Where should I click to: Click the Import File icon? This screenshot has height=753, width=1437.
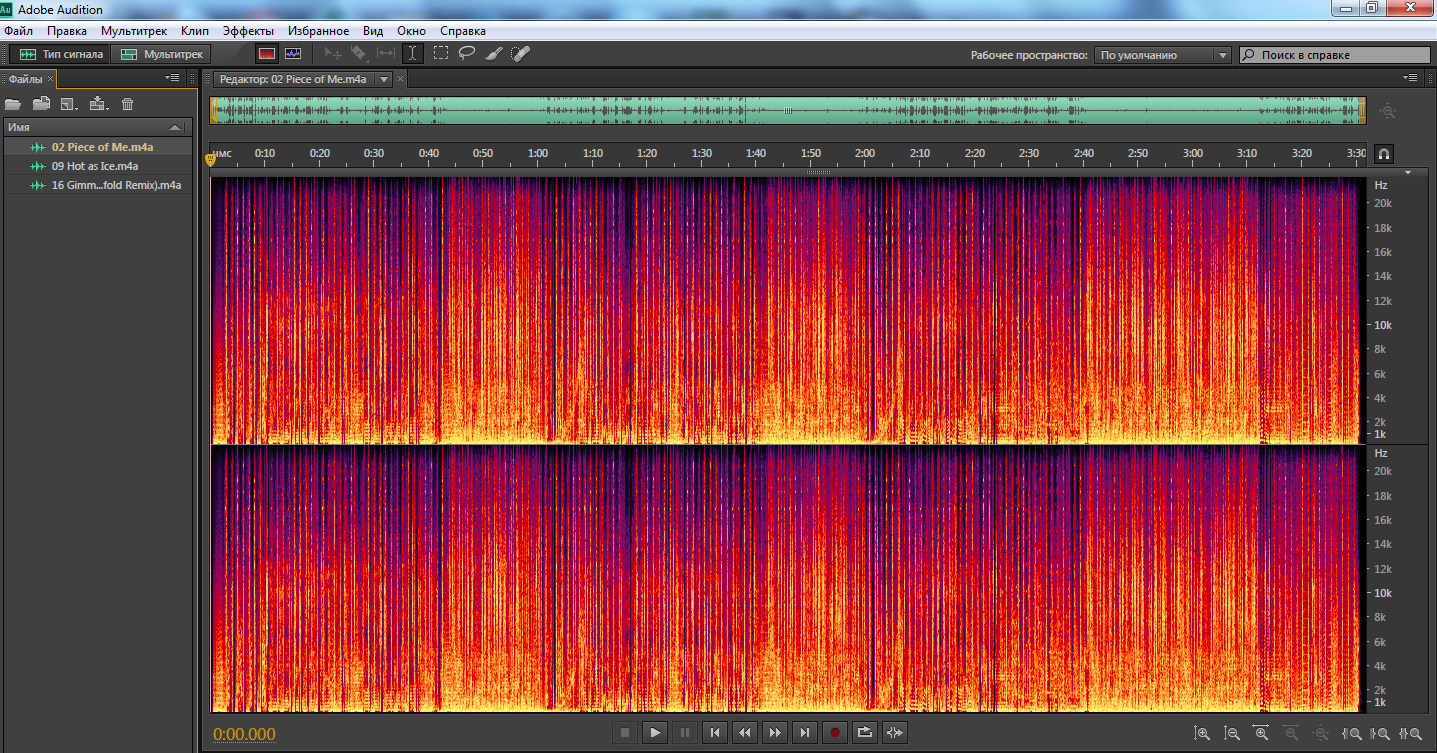41,104
